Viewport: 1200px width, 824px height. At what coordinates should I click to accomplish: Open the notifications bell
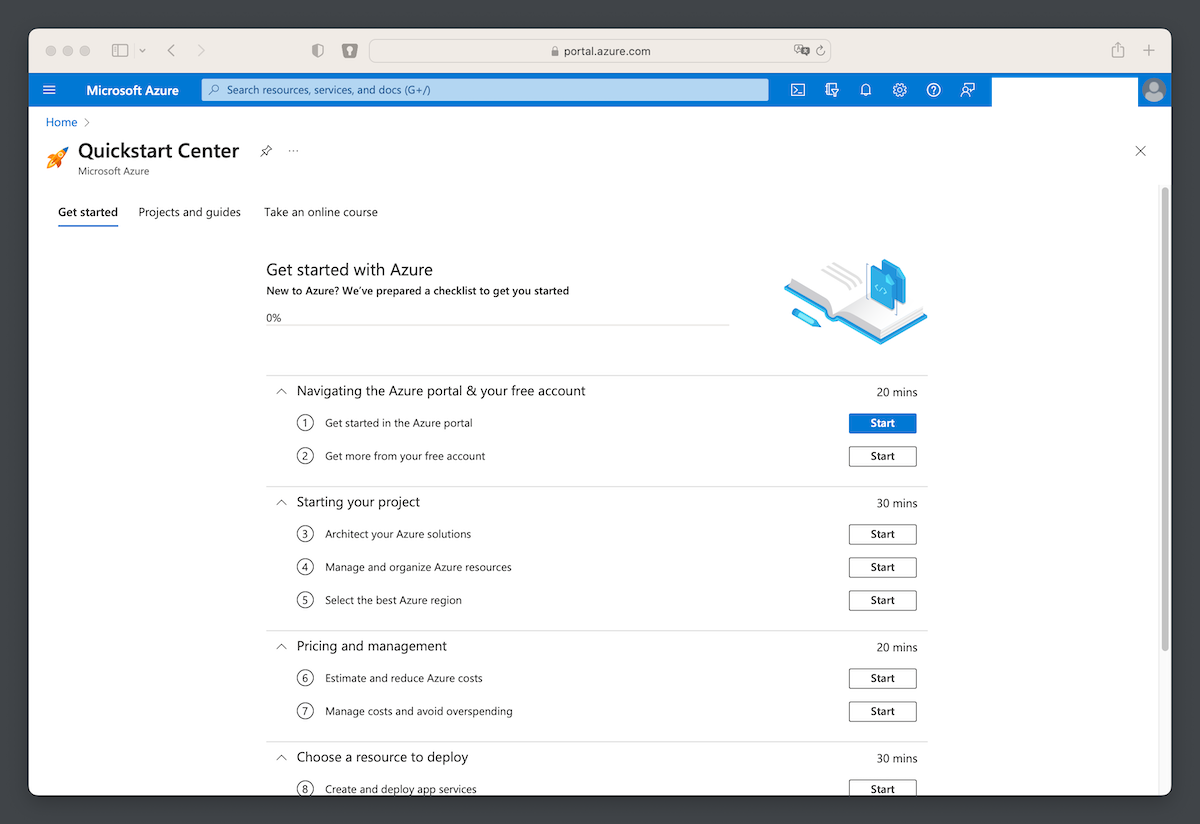866,90
